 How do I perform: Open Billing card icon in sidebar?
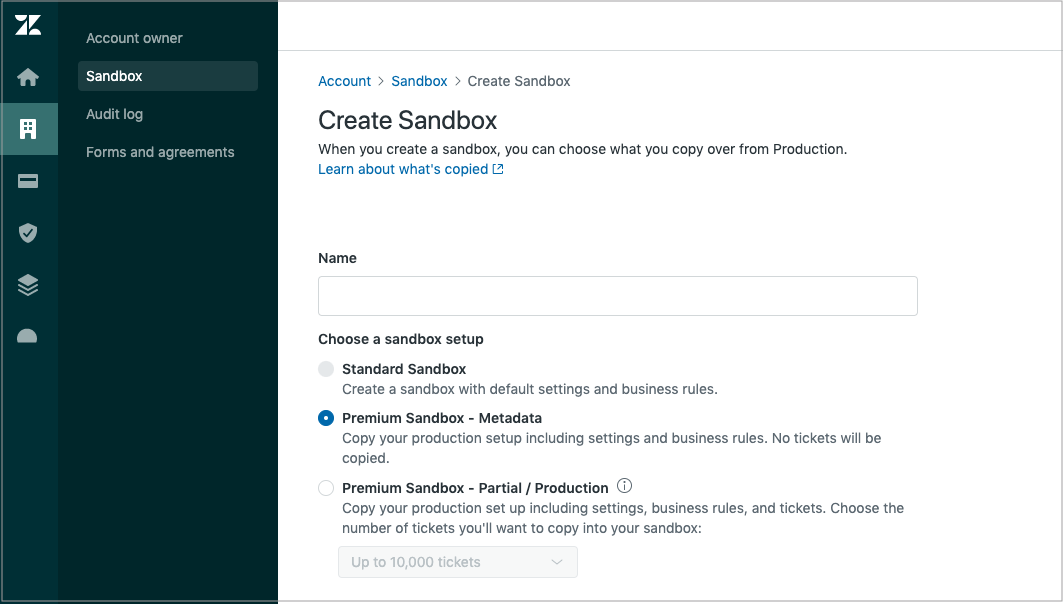point(28,181)
